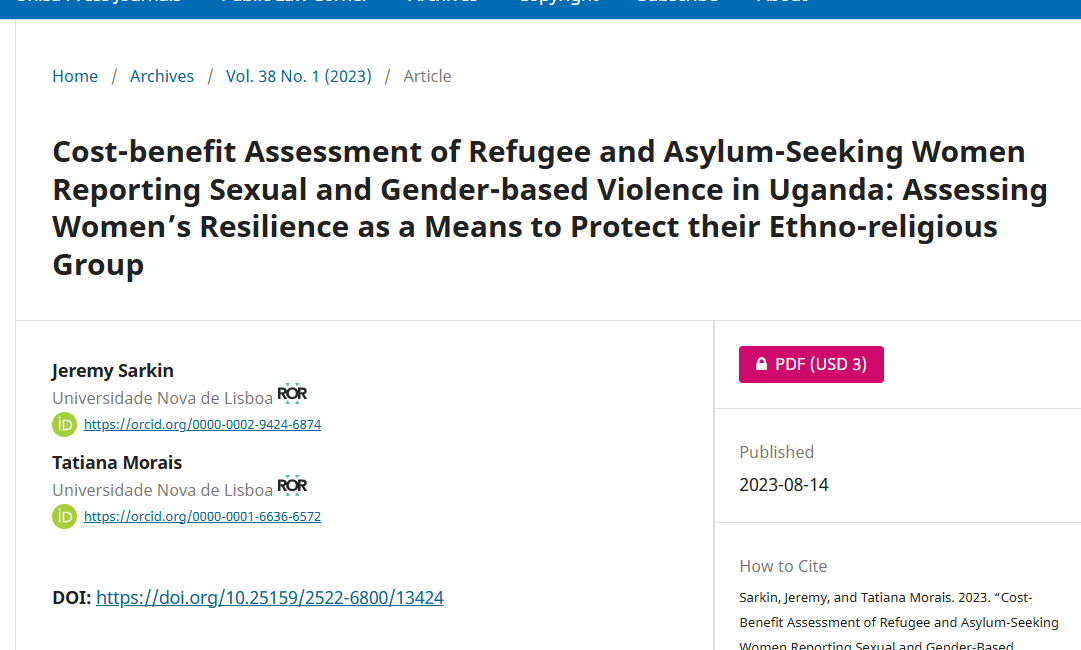
Task: Open Jeremy Sarkin's ROR affiliation icon
Action: [292, 393]
